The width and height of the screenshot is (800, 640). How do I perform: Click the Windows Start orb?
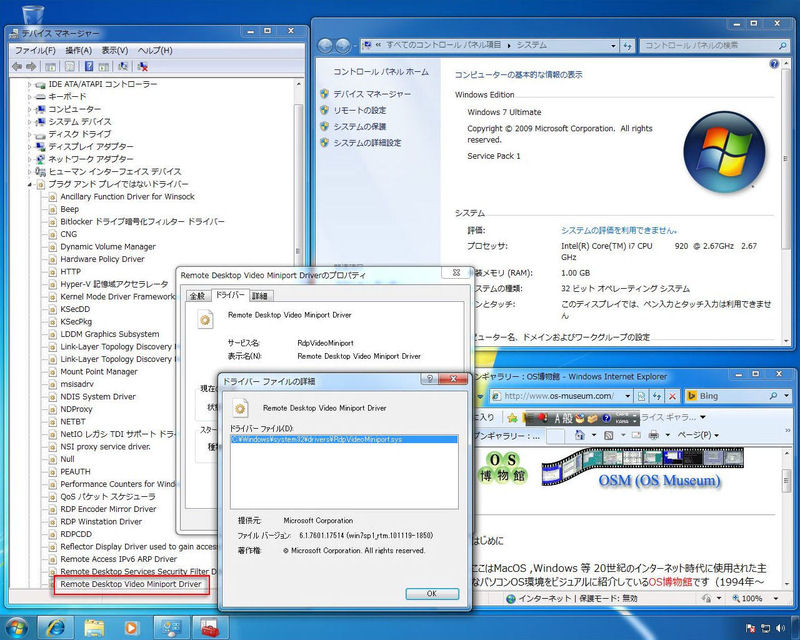pos(15,627)
